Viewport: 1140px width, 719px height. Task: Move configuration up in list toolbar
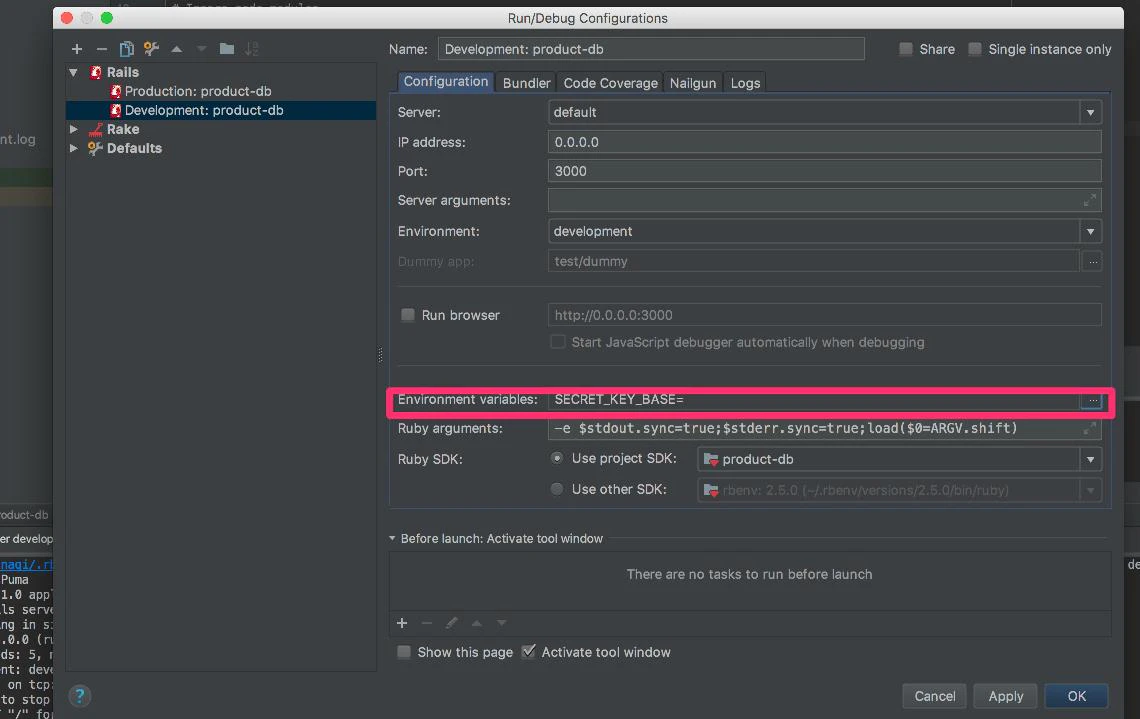click(x=177, y=49)
